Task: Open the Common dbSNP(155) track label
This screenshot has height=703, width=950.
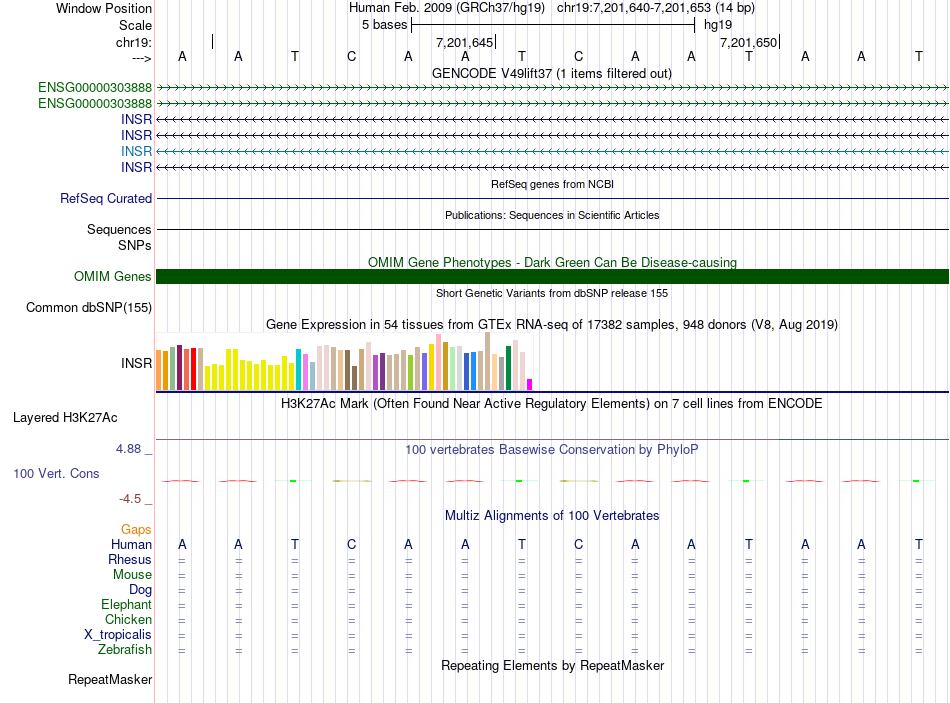Action: (89, 307)
